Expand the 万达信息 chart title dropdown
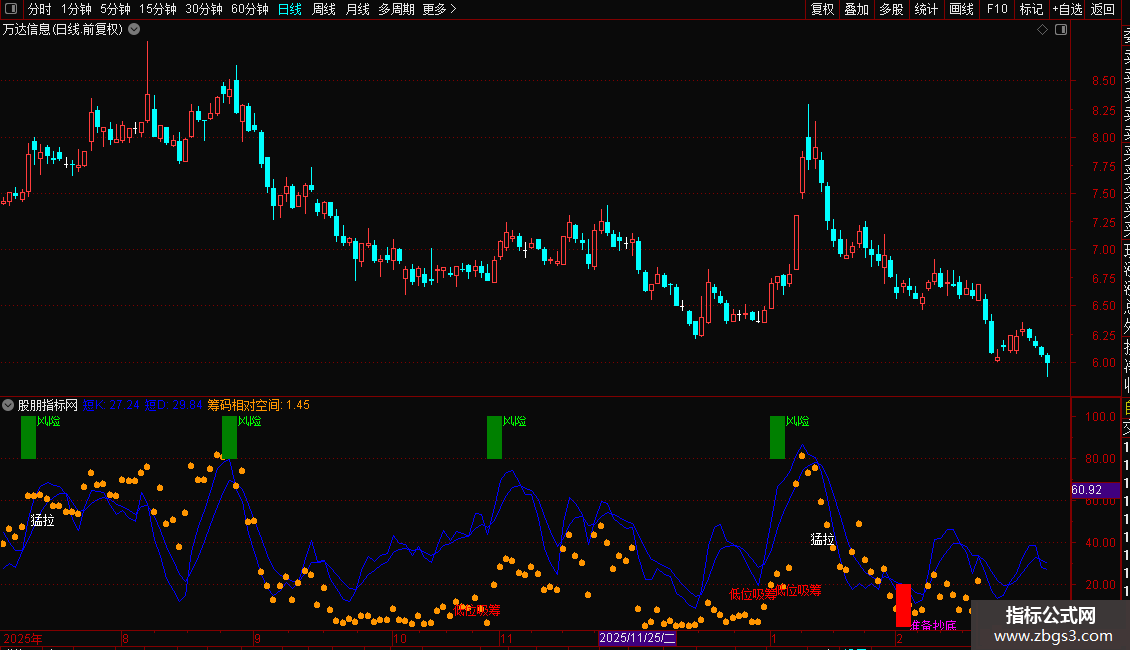The height and width of the screenshot is (650, 1130). pos(134,30)
